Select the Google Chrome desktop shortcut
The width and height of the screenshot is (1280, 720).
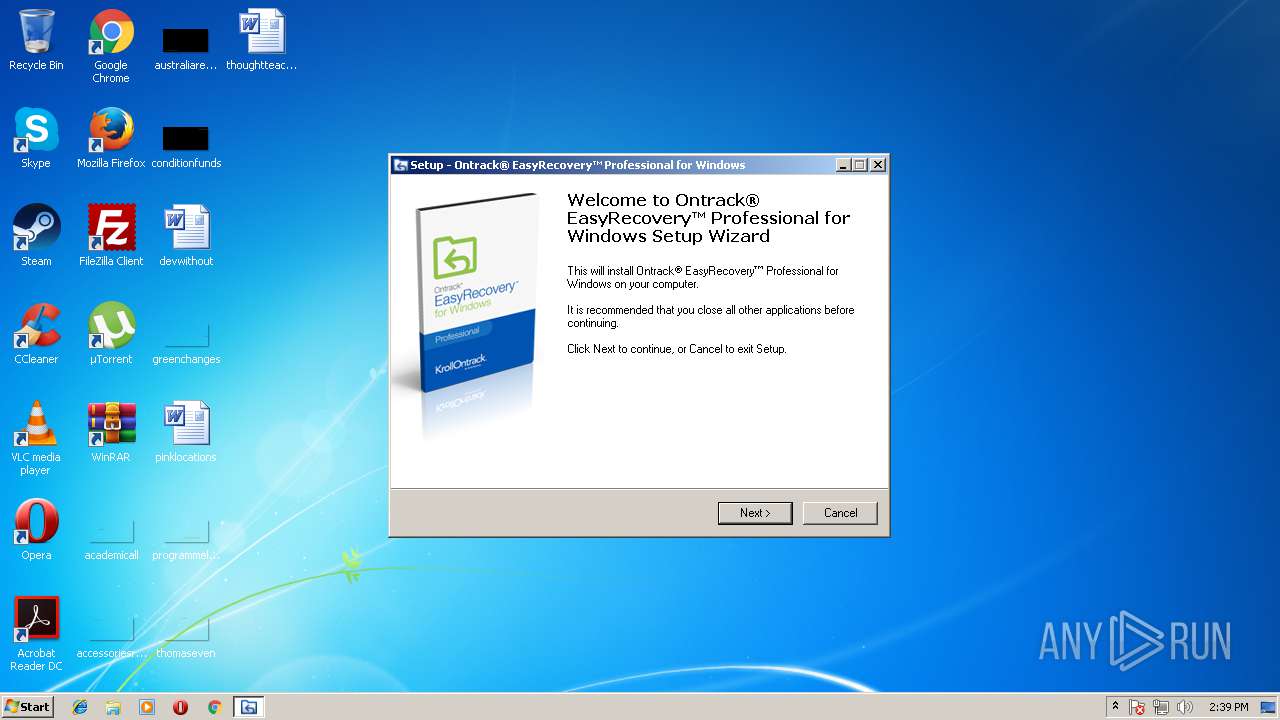(x=111, y=46)
